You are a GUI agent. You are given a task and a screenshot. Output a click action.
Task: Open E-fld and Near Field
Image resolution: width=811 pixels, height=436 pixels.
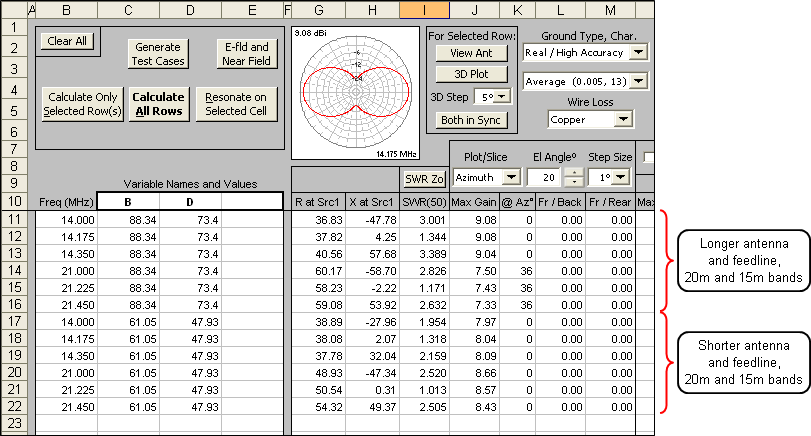coord(245,54)
